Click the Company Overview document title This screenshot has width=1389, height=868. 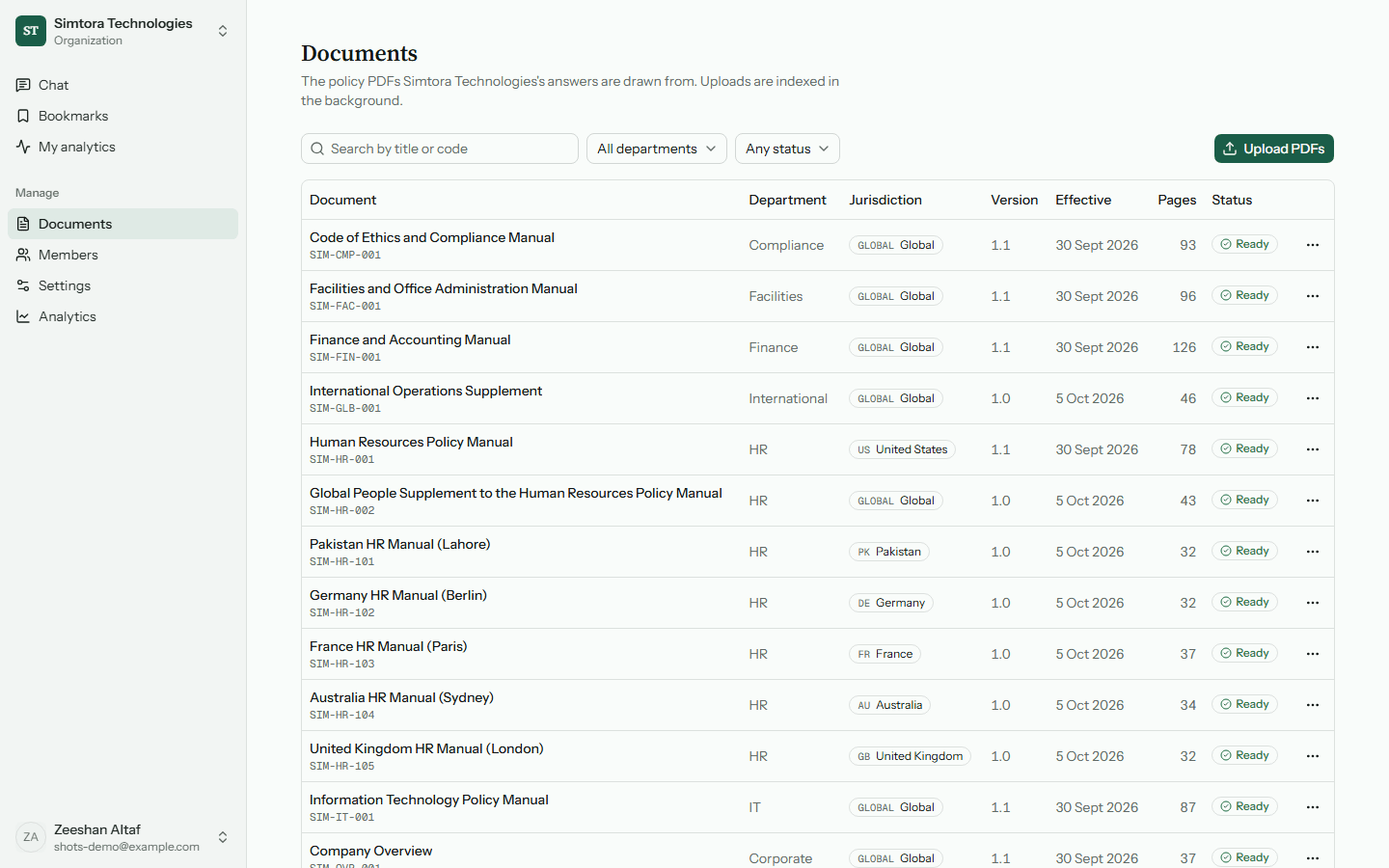(371, 851)
